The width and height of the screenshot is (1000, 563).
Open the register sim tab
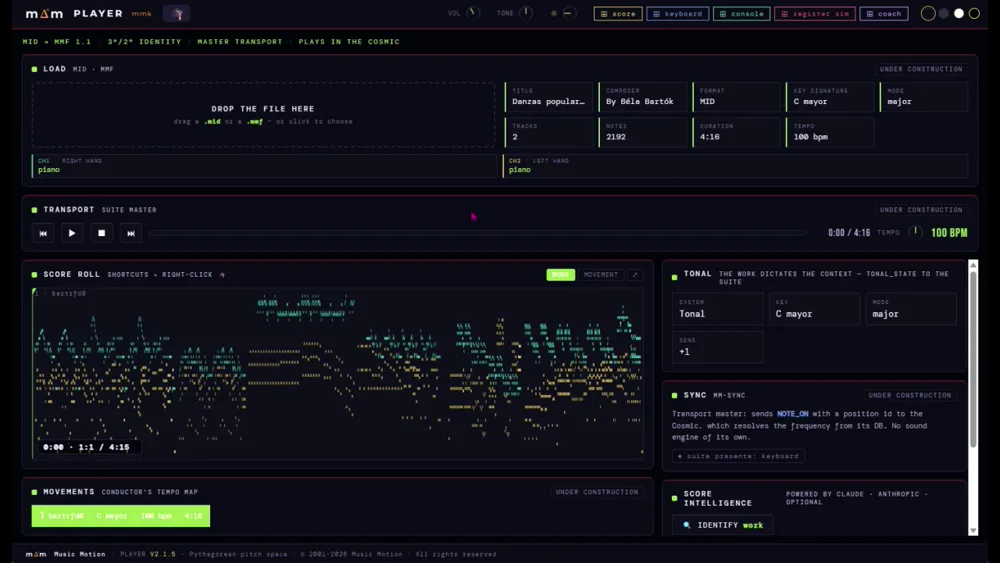tap(814, 13)
